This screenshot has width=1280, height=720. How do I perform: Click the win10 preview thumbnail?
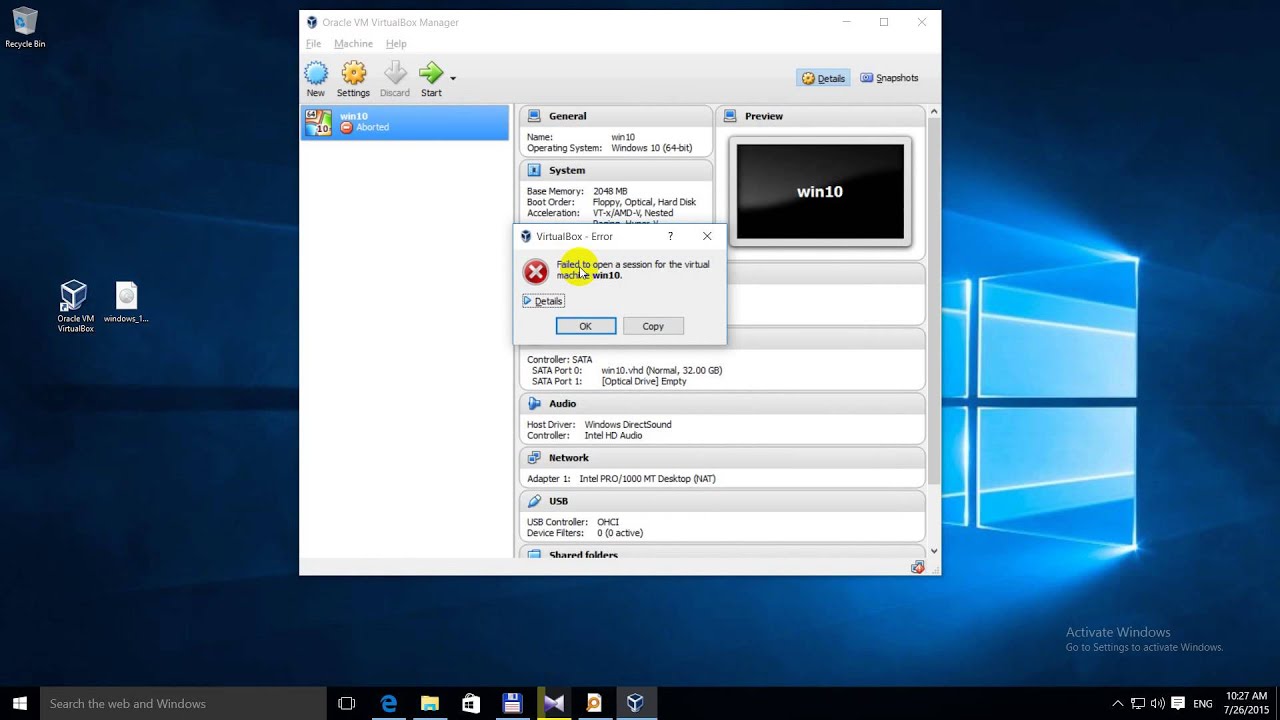coord(820,191)
